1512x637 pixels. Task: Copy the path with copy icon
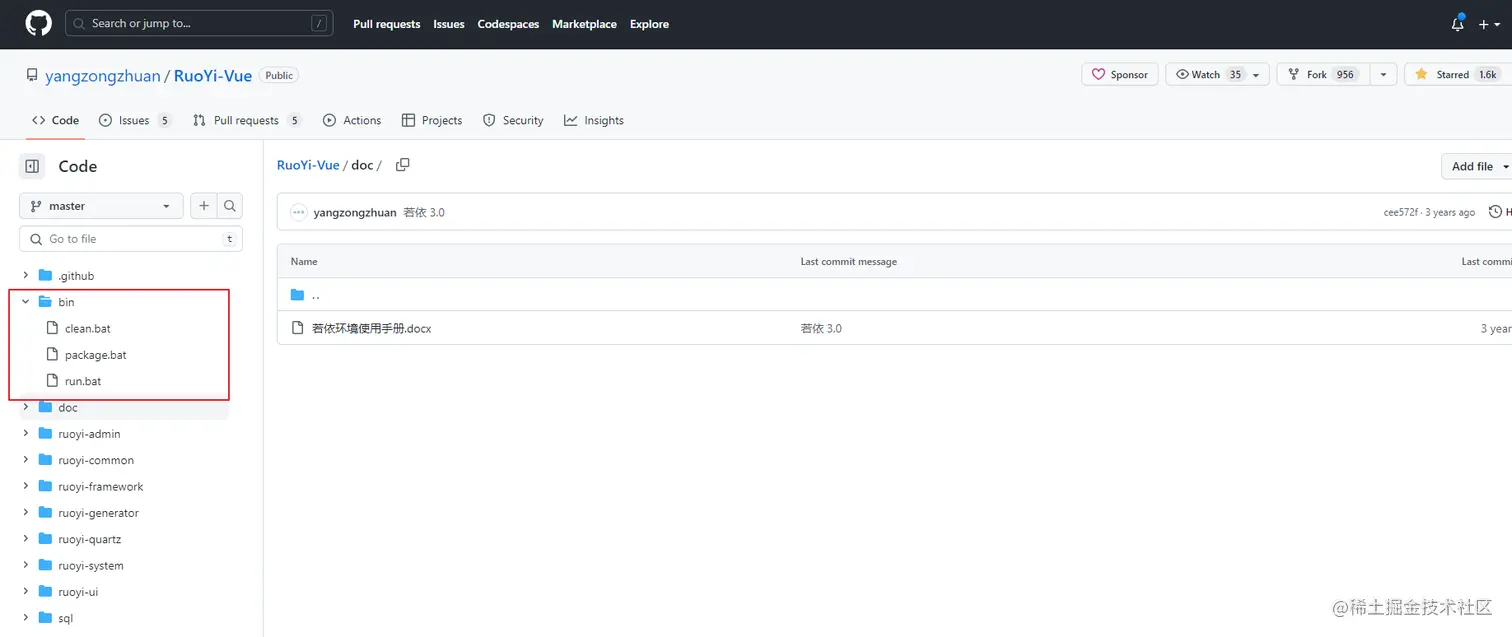[x=402, y=165]
